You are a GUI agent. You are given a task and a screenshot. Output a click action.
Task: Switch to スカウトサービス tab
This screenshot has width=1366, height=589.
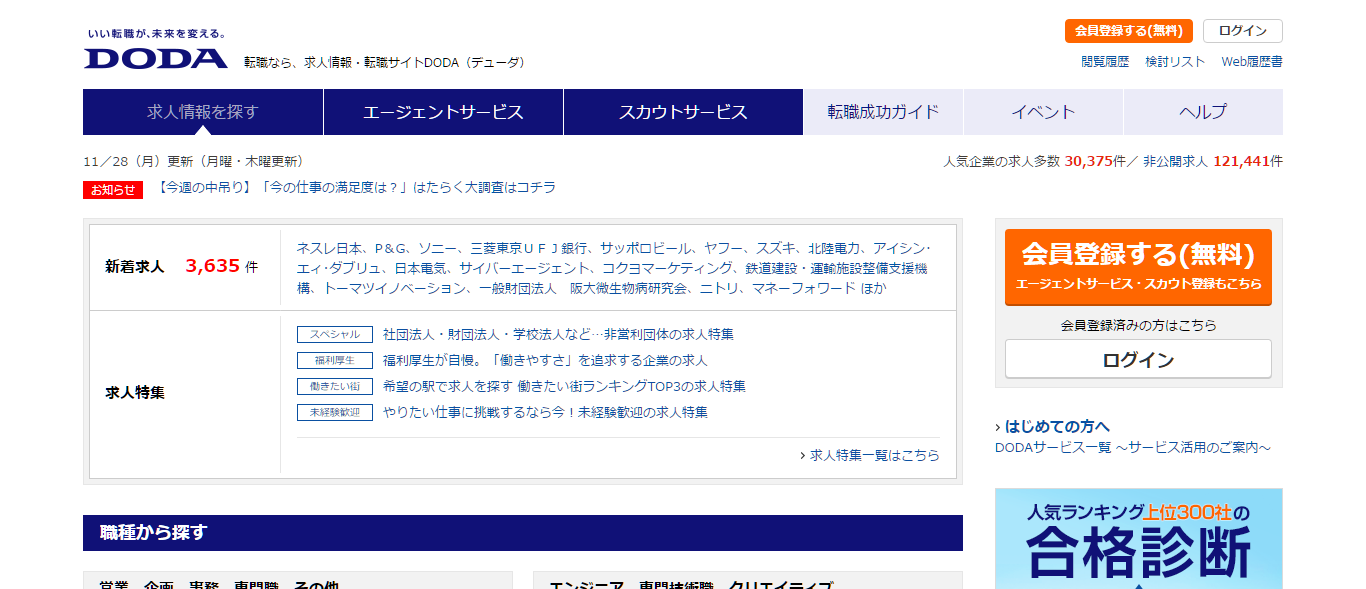(x=683, y=112)
